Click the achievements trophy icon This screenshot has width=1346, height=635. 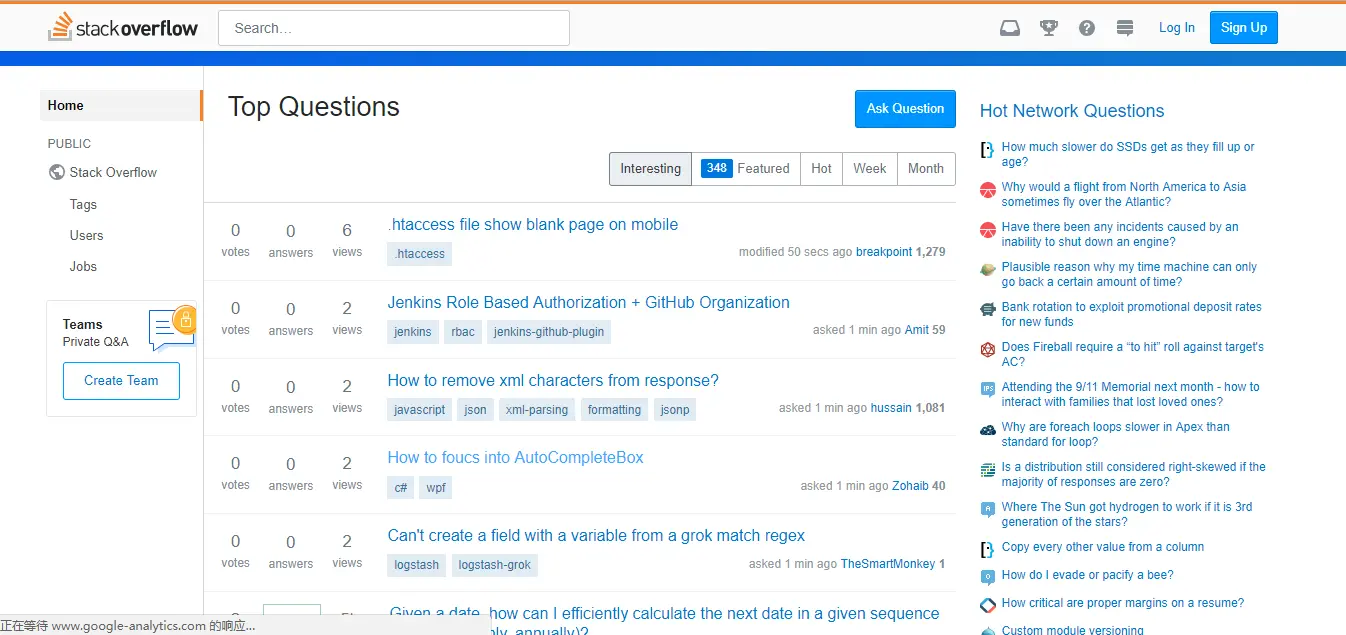(1048, 27)
